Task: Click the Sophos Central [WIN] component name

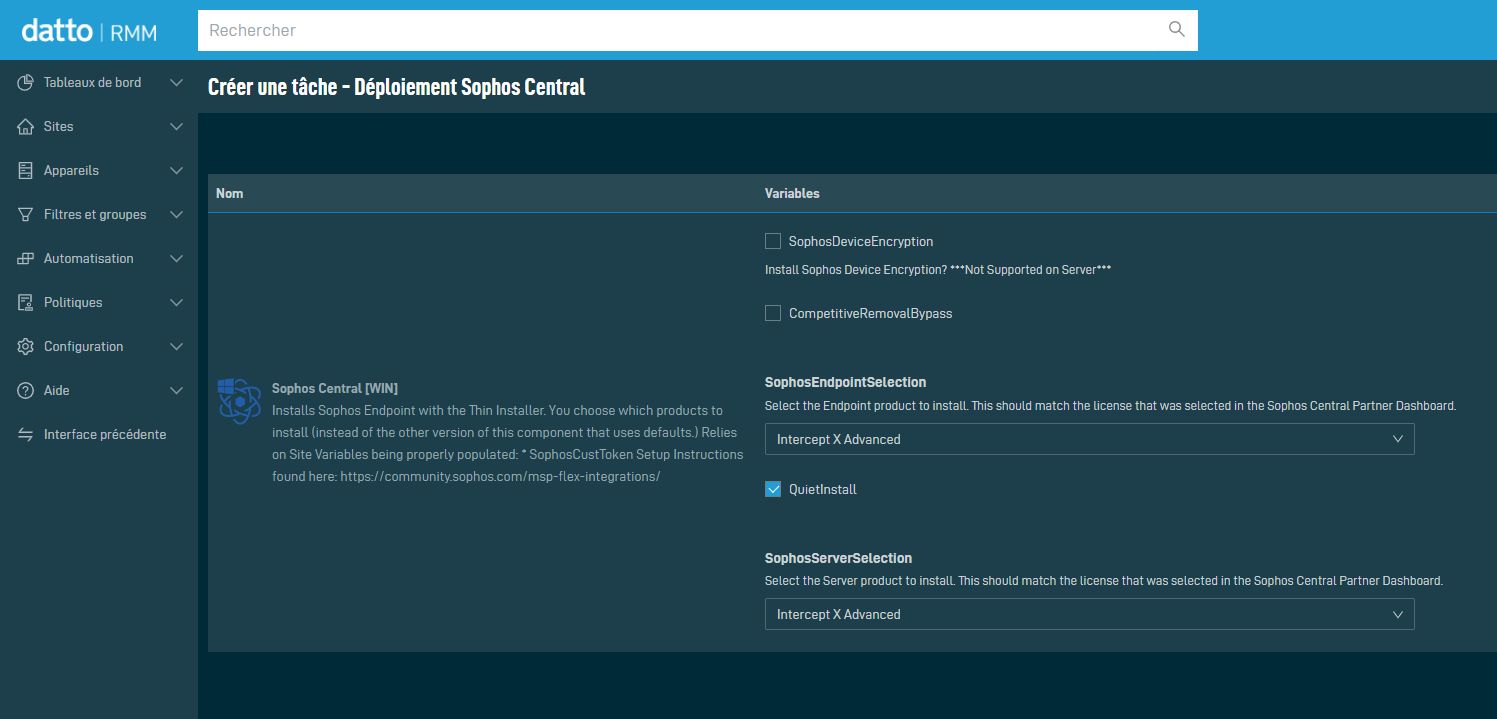Action: (x=335, y=388)
